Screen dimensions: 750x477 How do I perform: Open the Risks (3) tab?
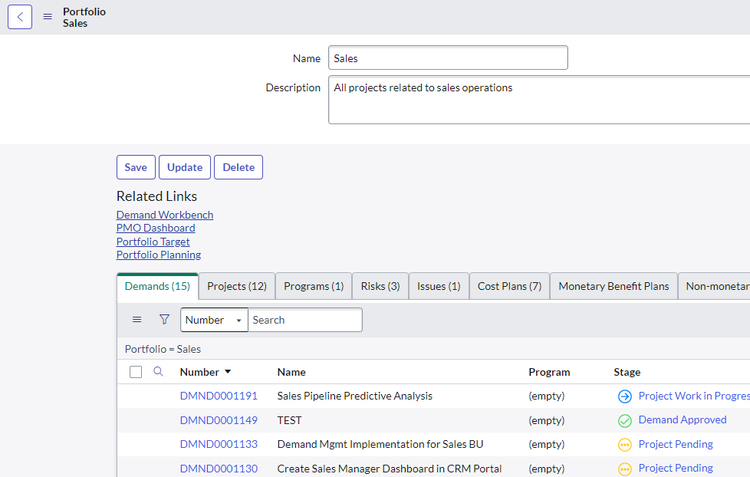click(x=380, y=286)
